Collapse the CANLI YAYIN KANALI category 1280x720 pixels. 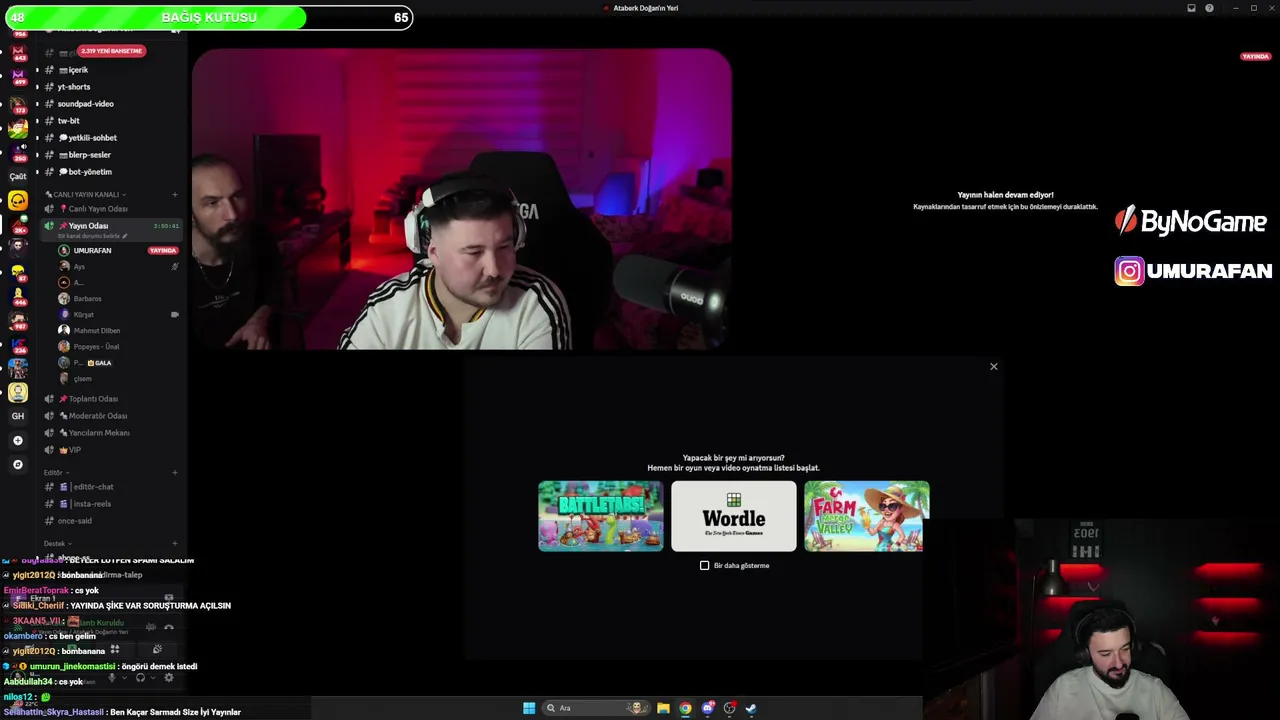[86, 194]
